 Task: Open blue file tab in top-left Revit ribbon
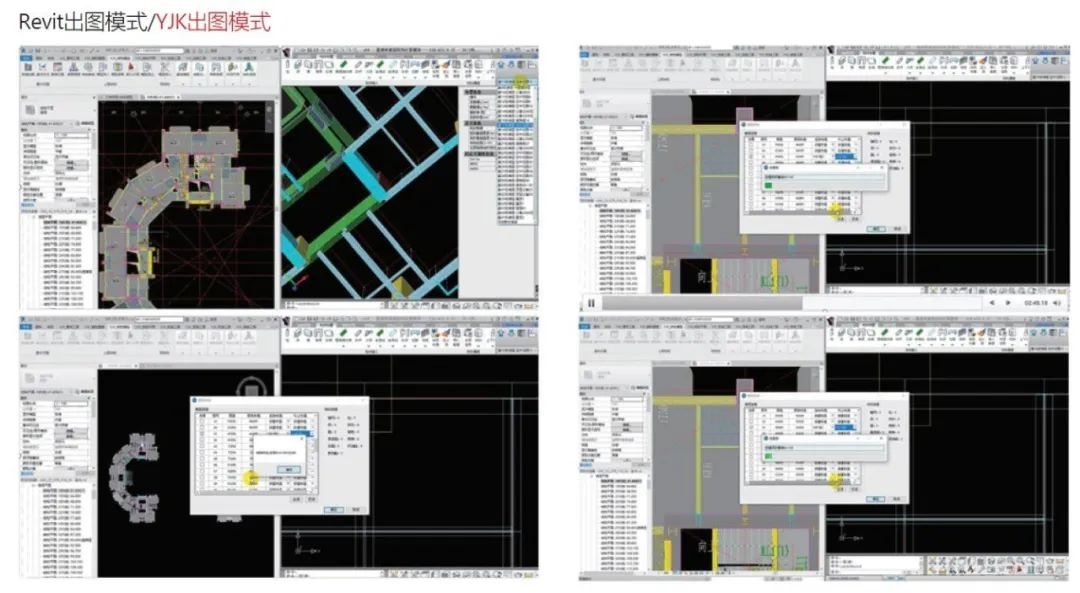26,57
